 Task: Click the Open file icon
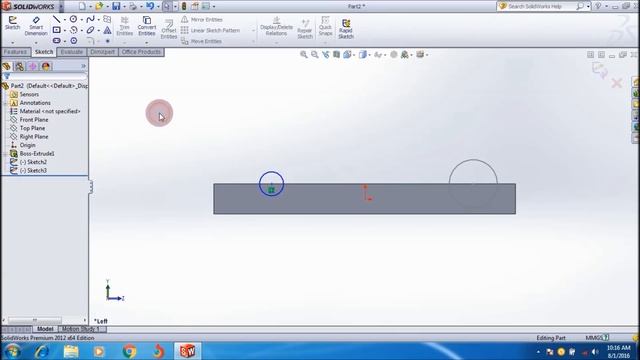tap(99, 6)
